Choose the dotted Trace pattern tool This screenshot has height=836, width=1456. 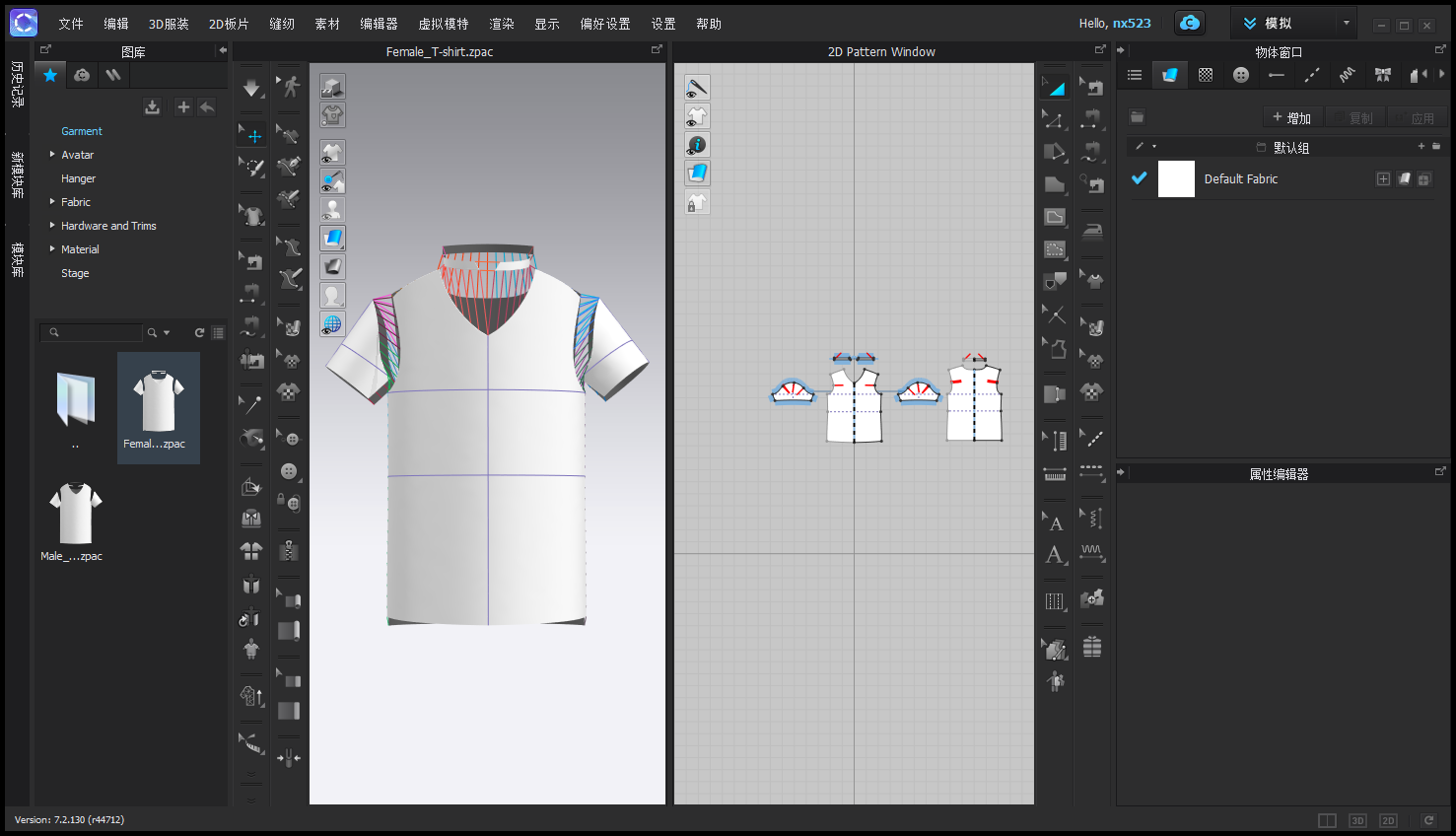1055,249
